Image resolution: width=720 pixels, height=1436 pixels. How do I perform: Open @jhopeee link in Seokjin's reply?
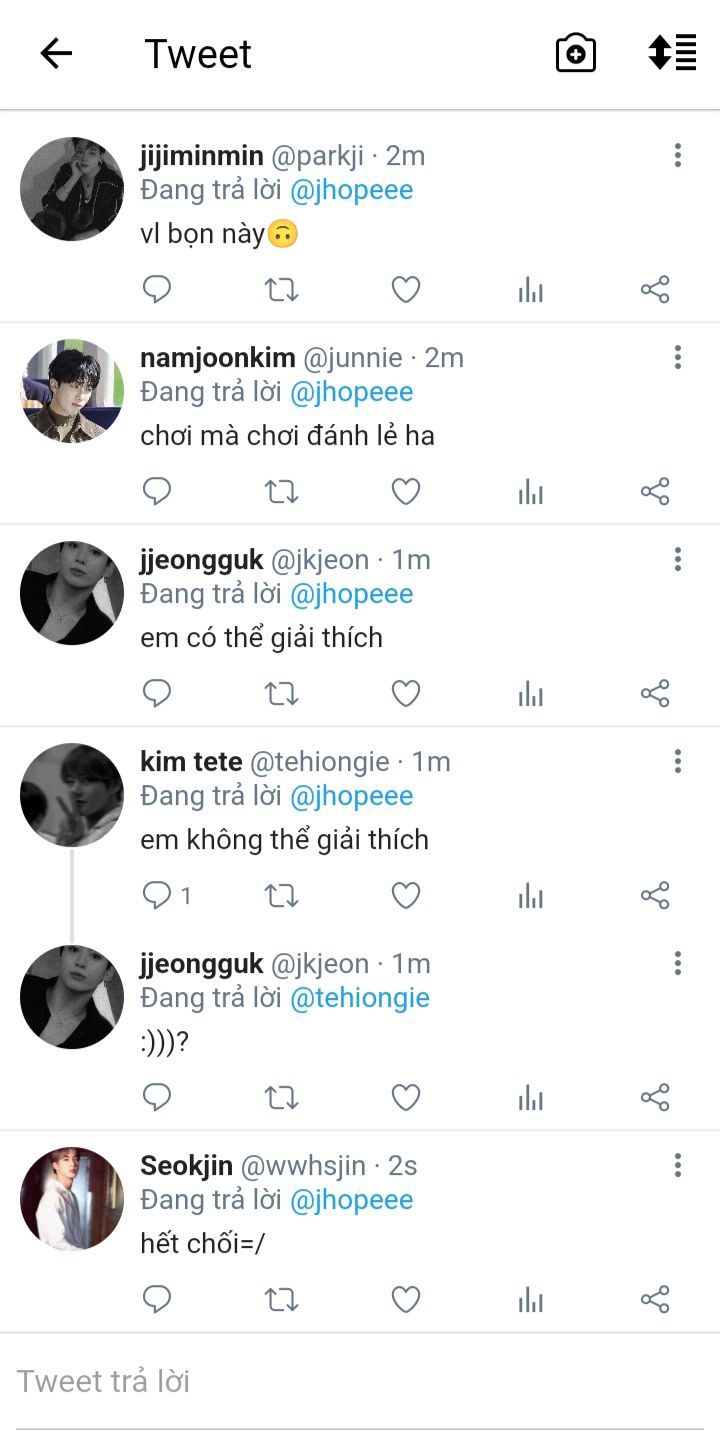(x=352, y=1200)
